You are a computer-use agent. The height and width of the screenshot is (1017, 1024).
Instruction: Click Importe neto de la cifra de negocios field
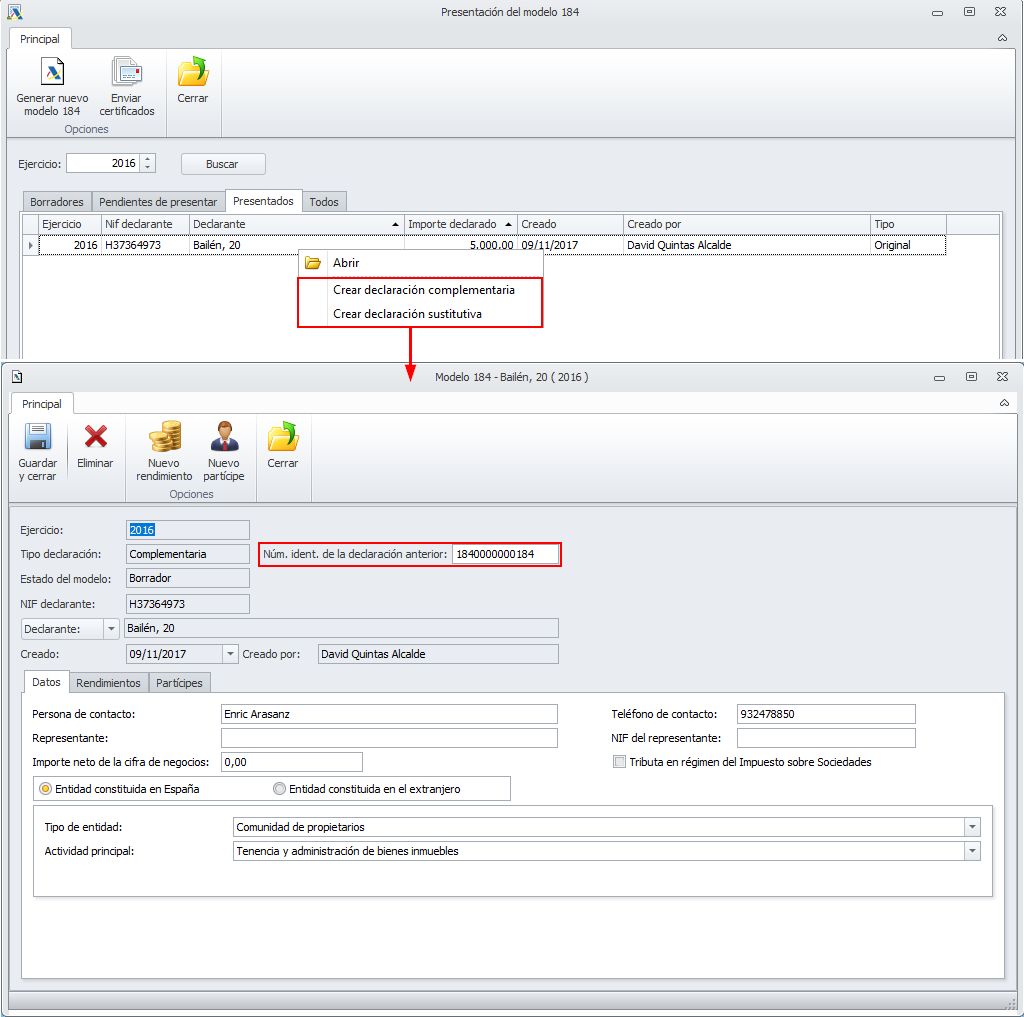(292, 762)
